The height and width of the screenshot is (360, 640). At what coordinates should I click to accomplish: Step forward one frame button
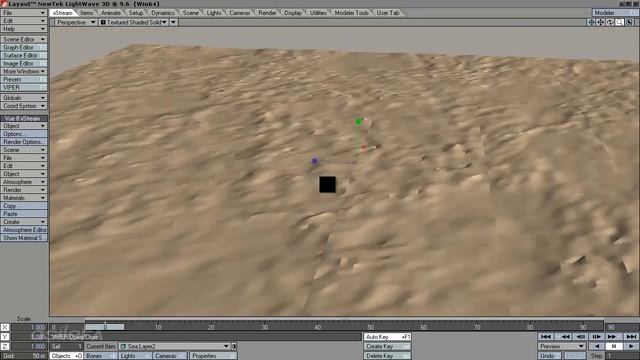pos(597,337)
